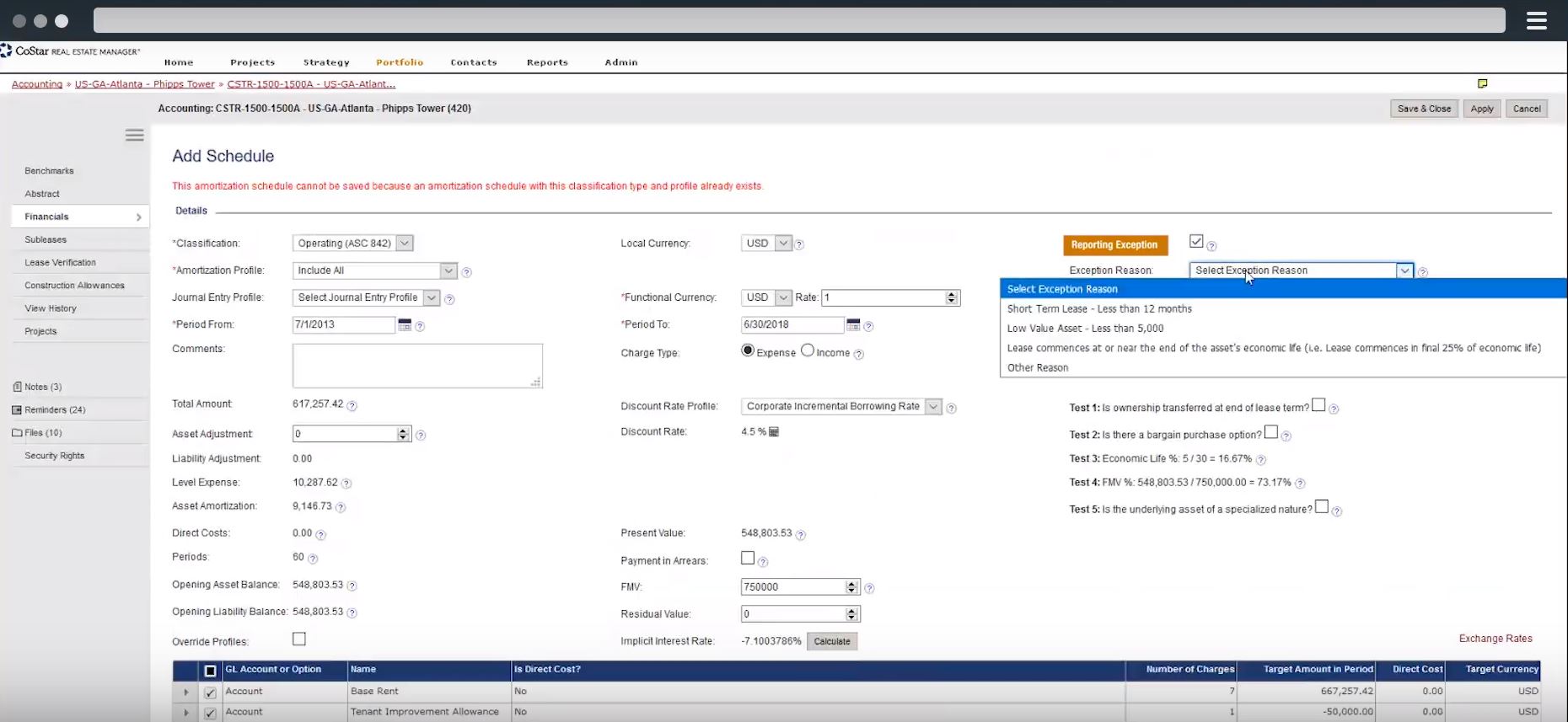Click the help icon for Test 3 Economic Life
Image resolution: width=1568 pixels, height=722 pixels.
[x=1261, y=460]
